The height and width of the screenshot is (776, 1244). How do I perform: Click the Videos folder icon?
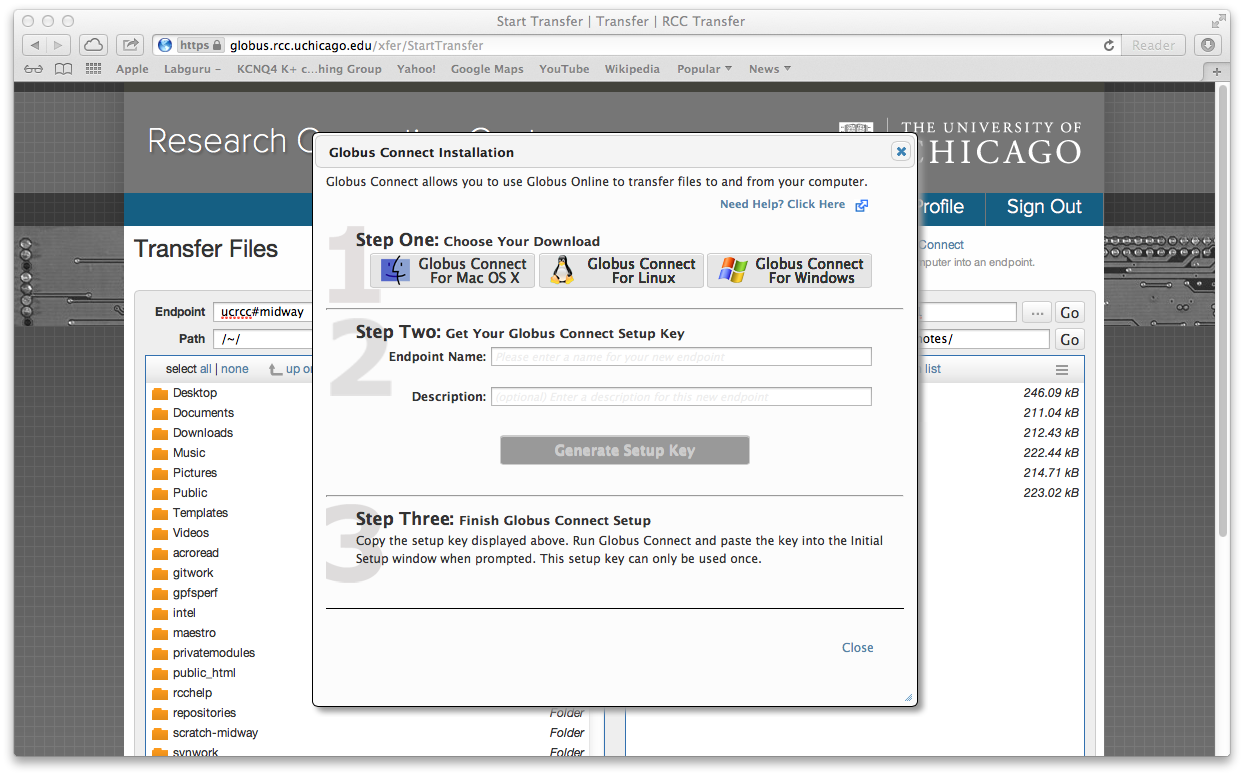(160, 534)
